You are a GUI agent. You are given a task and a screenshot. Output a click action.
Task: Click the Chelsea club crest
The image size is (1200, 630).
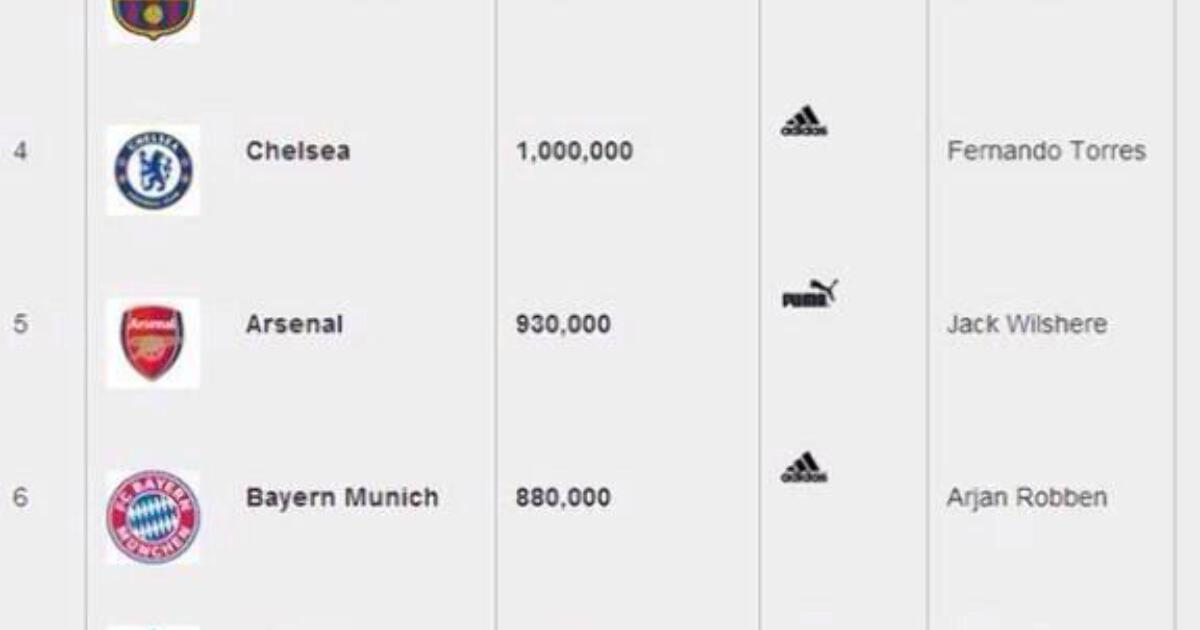coord(153,170)
